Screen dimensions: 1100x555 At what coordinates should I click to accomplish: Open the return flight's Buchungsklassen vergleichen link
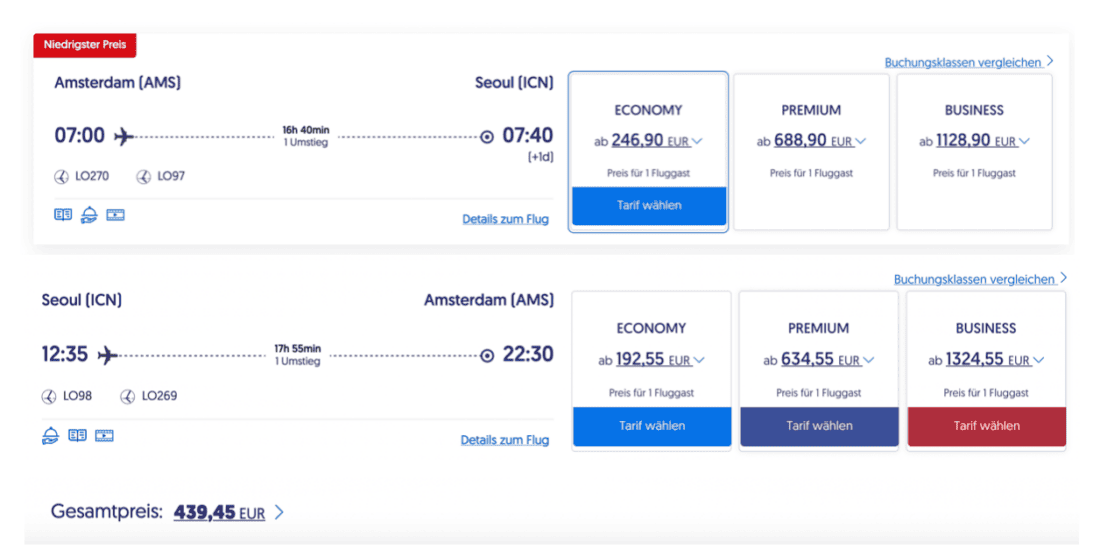click(x=974, y=279)
